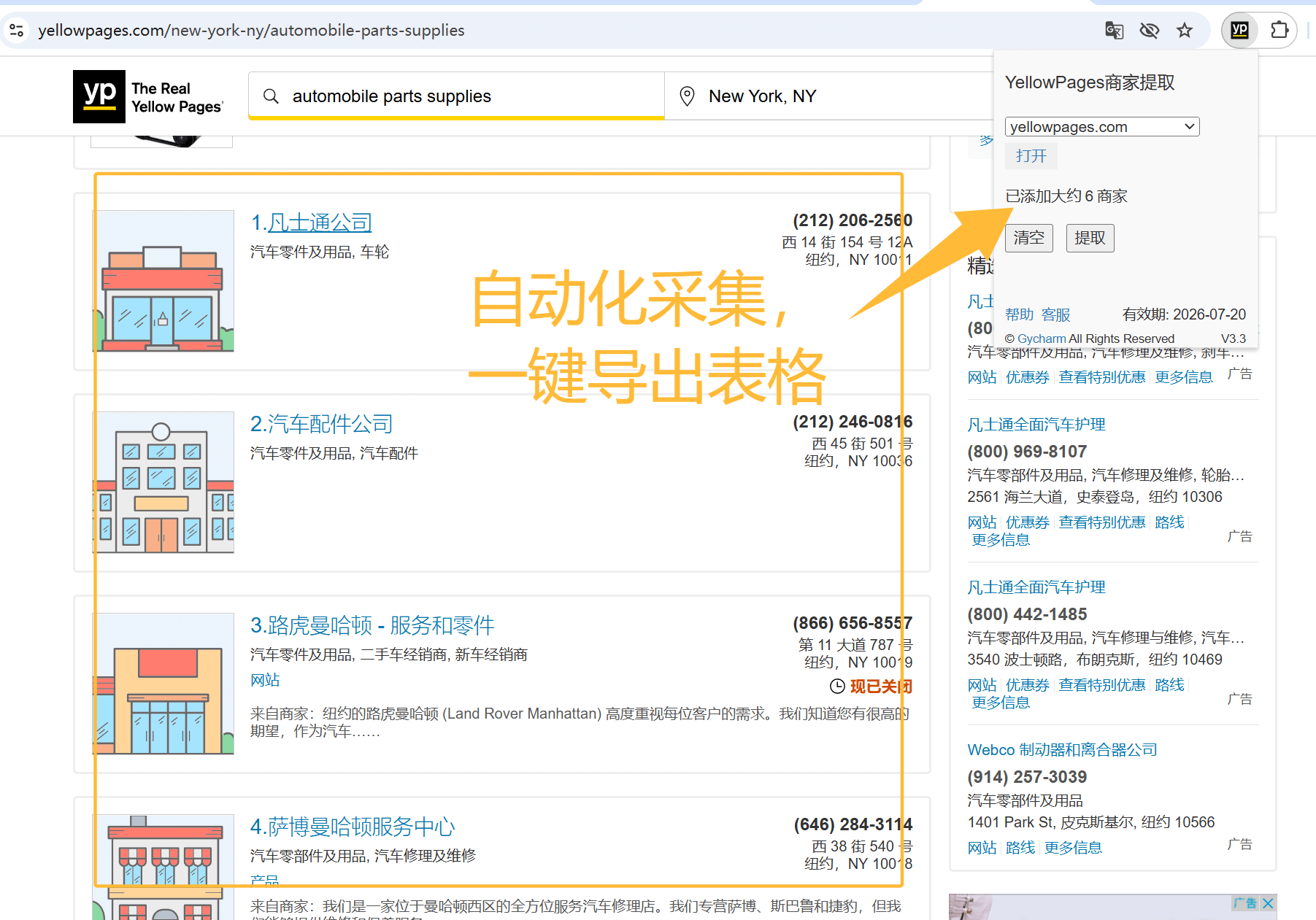Open the yellowpages.com site dropdown
This screenshot has width=1316, height=920.
pyautogui.click(x=1102, y=127)
